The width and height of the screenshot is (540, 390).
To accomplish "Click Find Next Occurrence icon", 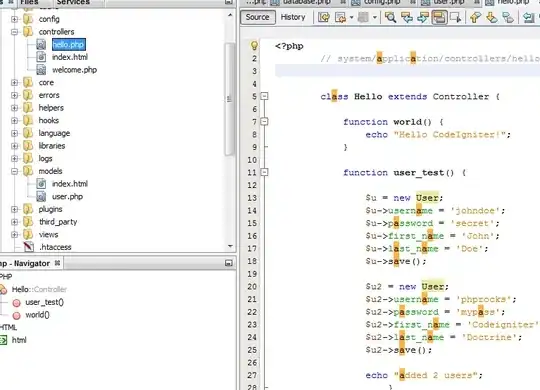I will point(423,17).
